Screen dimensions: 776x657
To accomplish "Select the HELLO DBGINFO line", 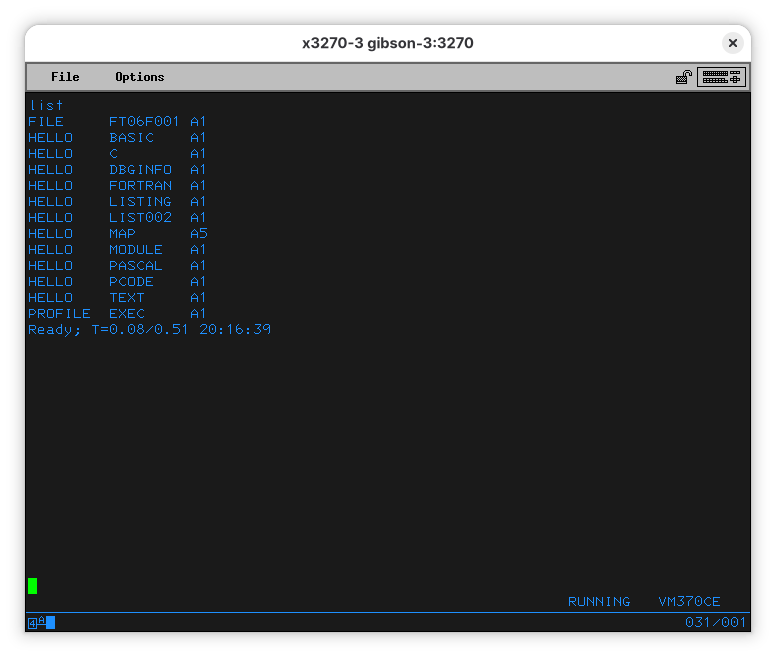I will point(117,170).
